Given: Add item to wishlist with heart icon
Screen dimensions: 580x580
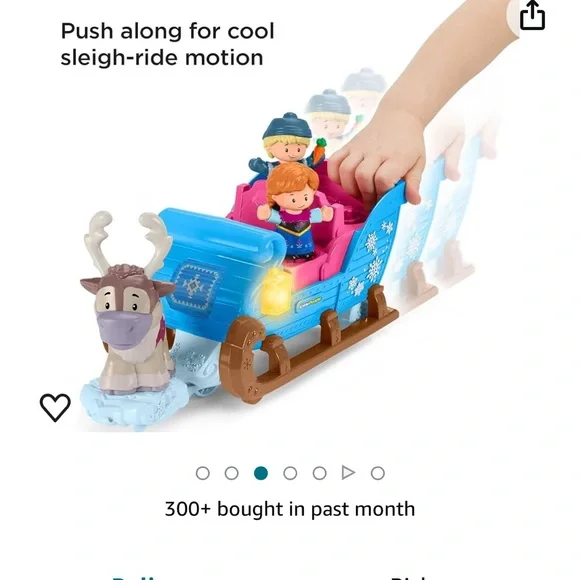Looking at the screenshot, I should [55, 408].
